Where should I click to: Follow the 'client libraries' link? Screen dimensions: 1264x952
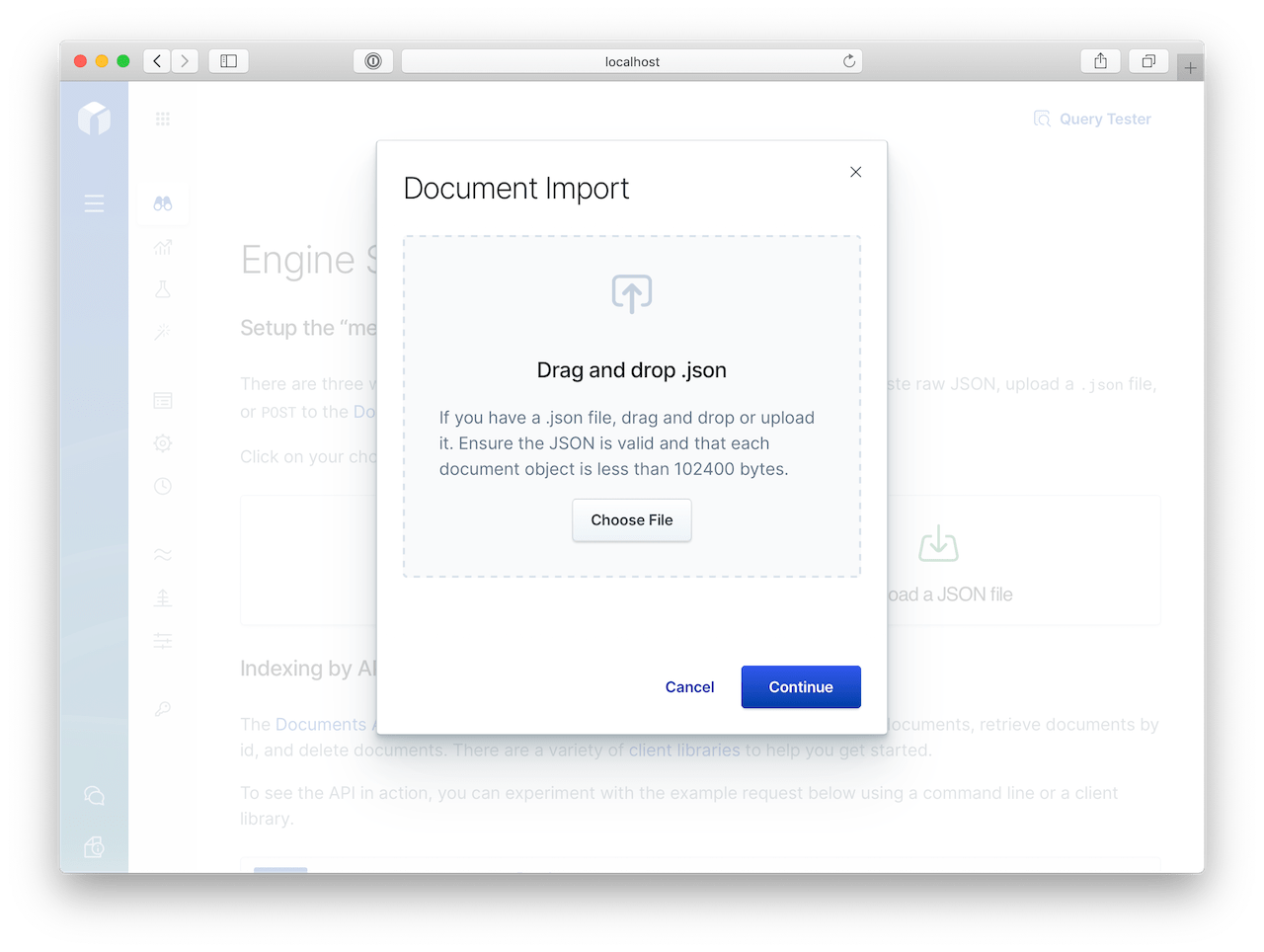tap(684, 751)
